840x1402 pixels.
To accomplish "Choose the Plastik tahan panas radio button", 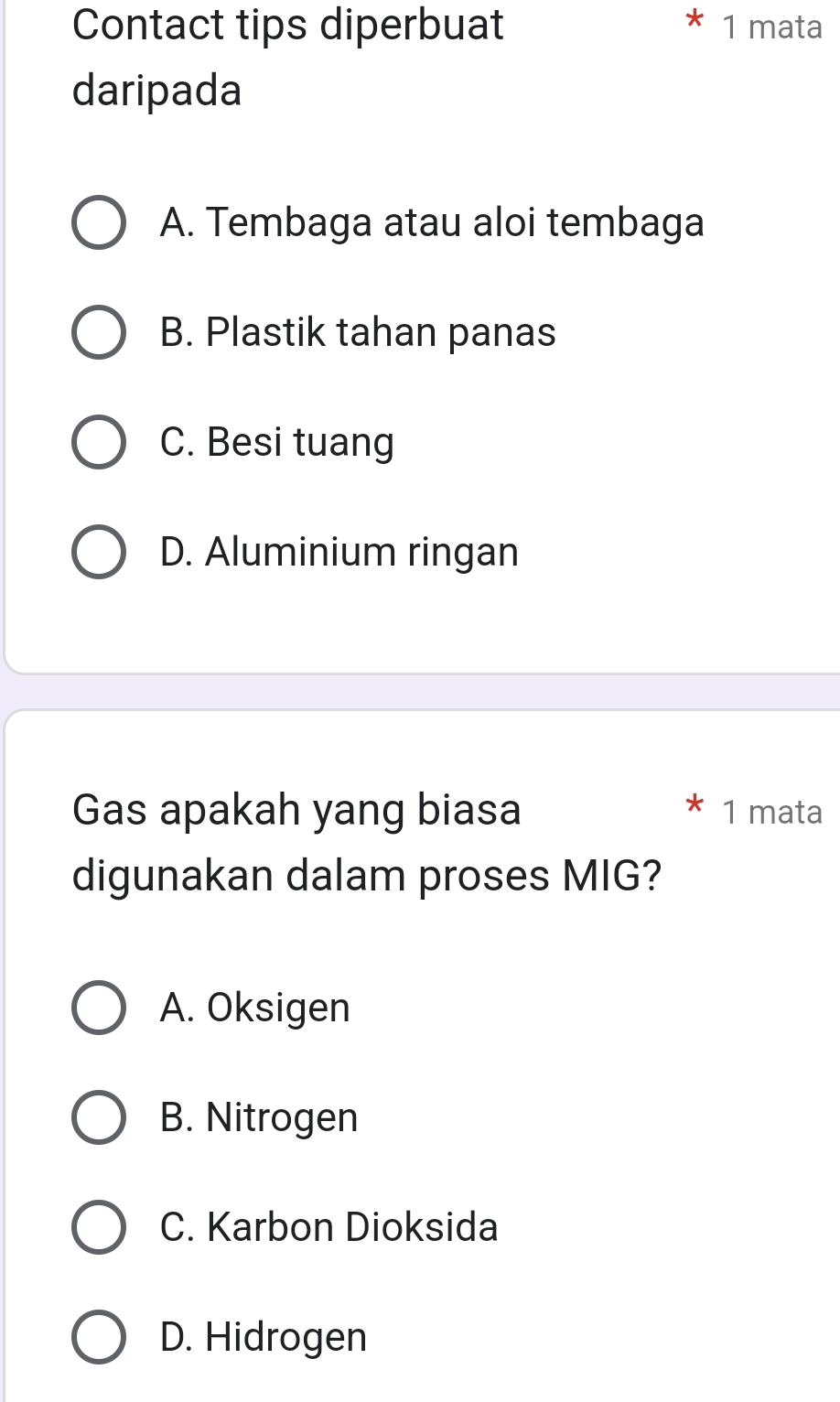I will [99, 332].
